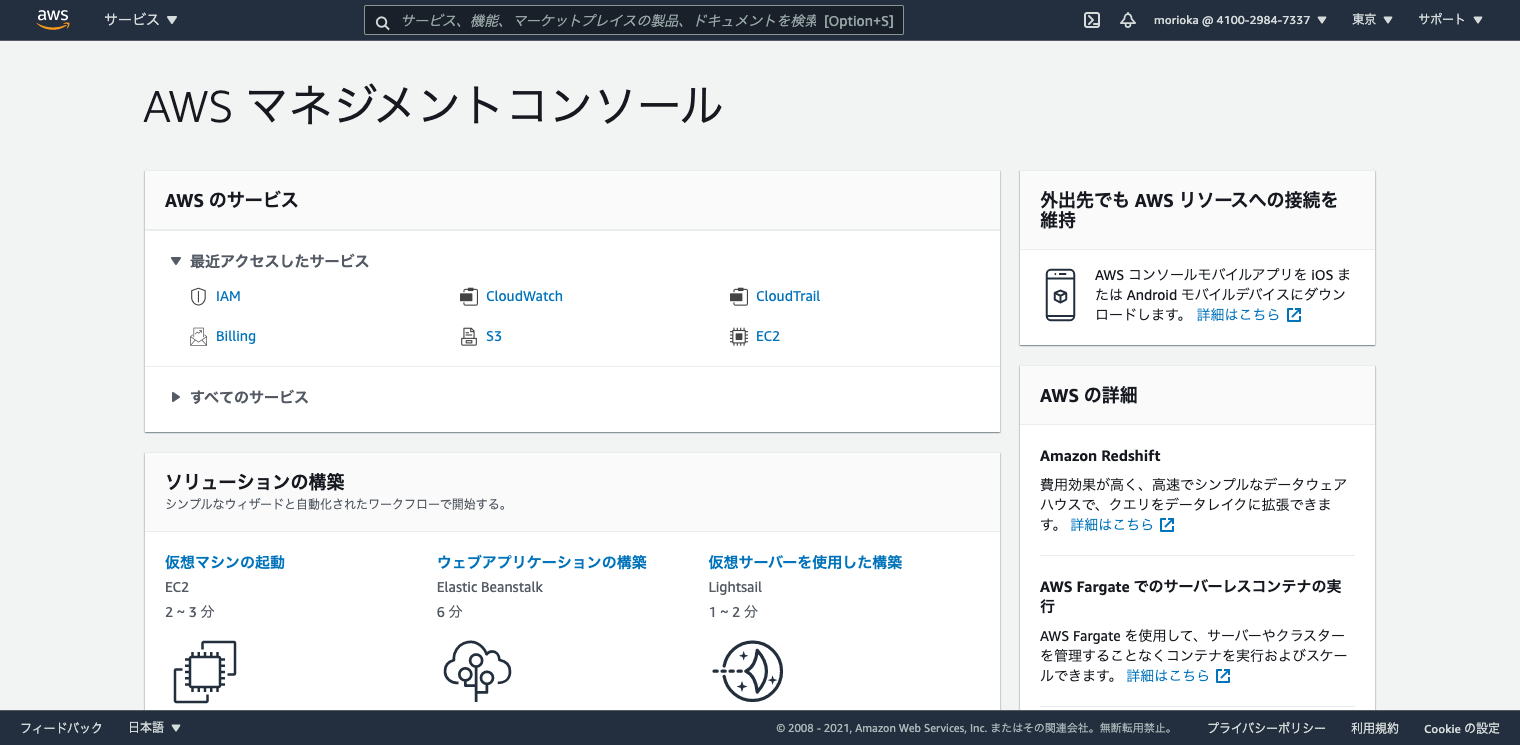Focus the service search input field
The image size is (1520, 745).
coord(634,20)
